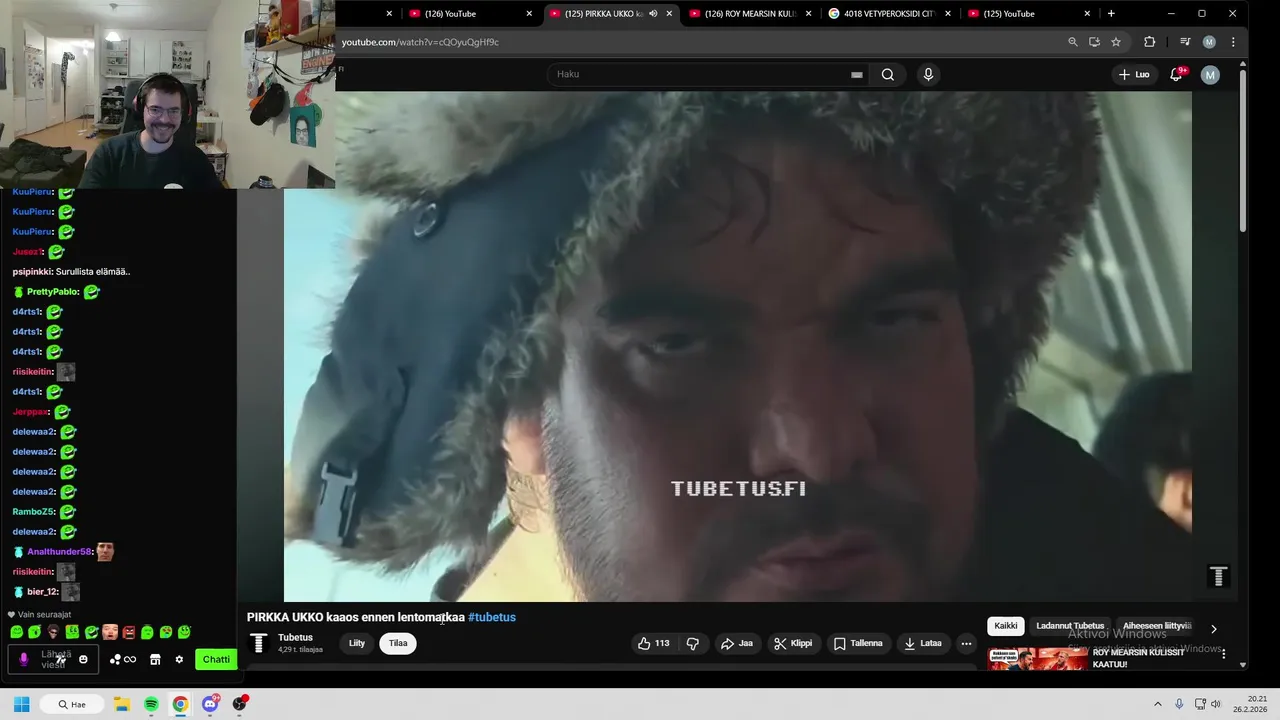This screenshot has width=1280, height=720.
Task: Send message with green Chatti button
Action: [216, 659]
